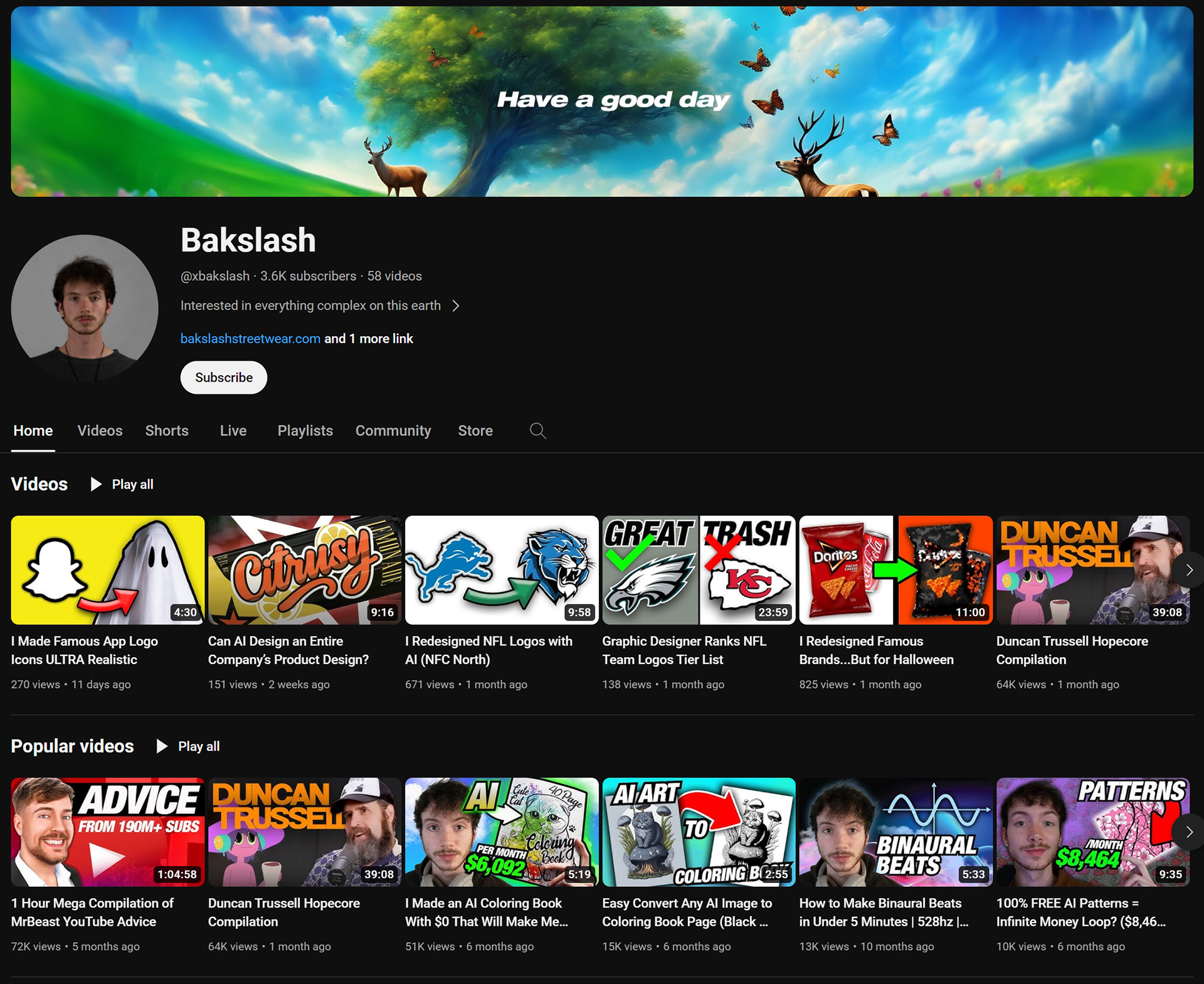Open the Snapchat ghost logo video thumbnail
The height and width of the screenshot is (984, 1204).
(x=108, y=569)
